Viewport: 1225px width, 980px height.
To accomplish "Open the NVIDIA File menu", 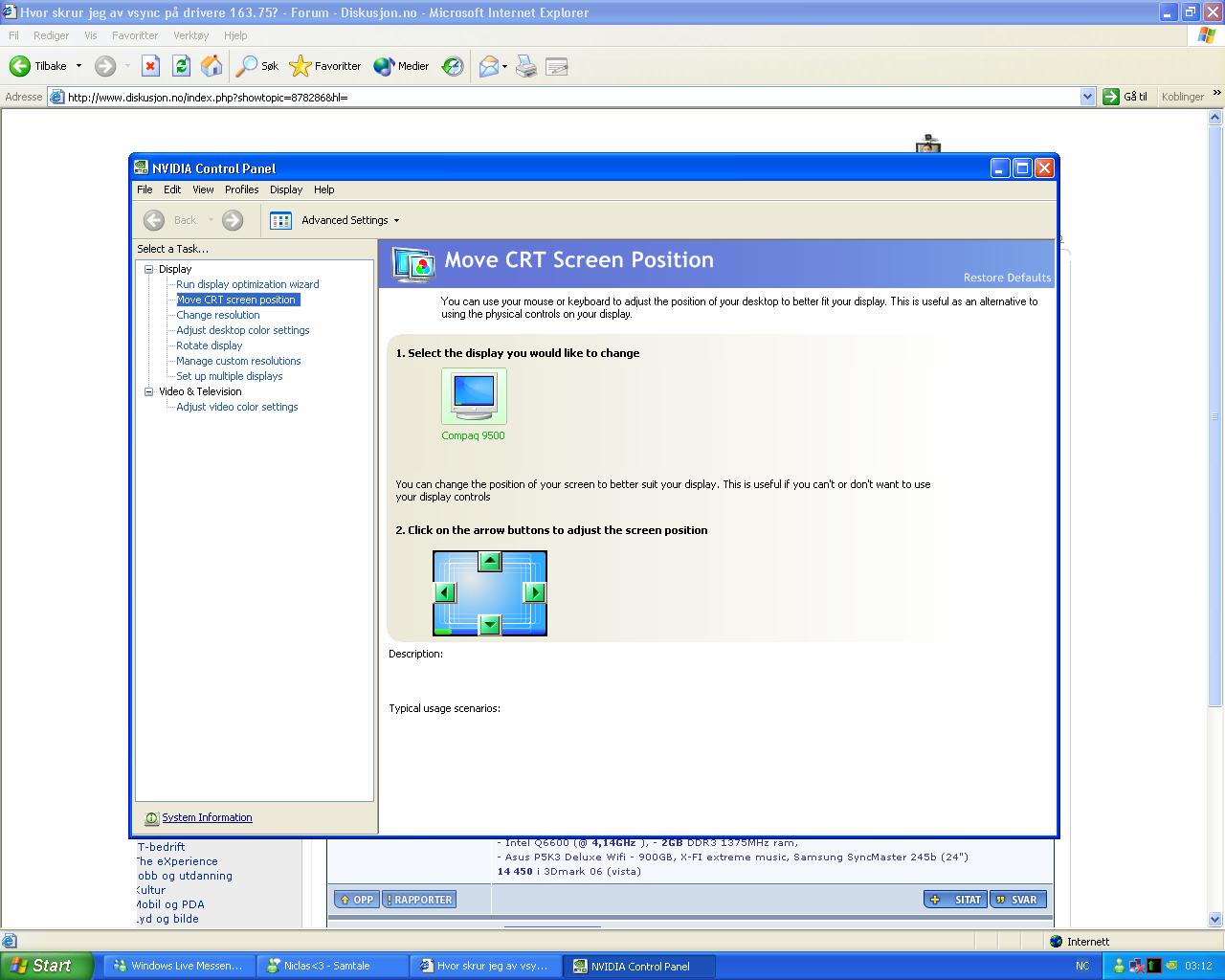I will (145, 189).
